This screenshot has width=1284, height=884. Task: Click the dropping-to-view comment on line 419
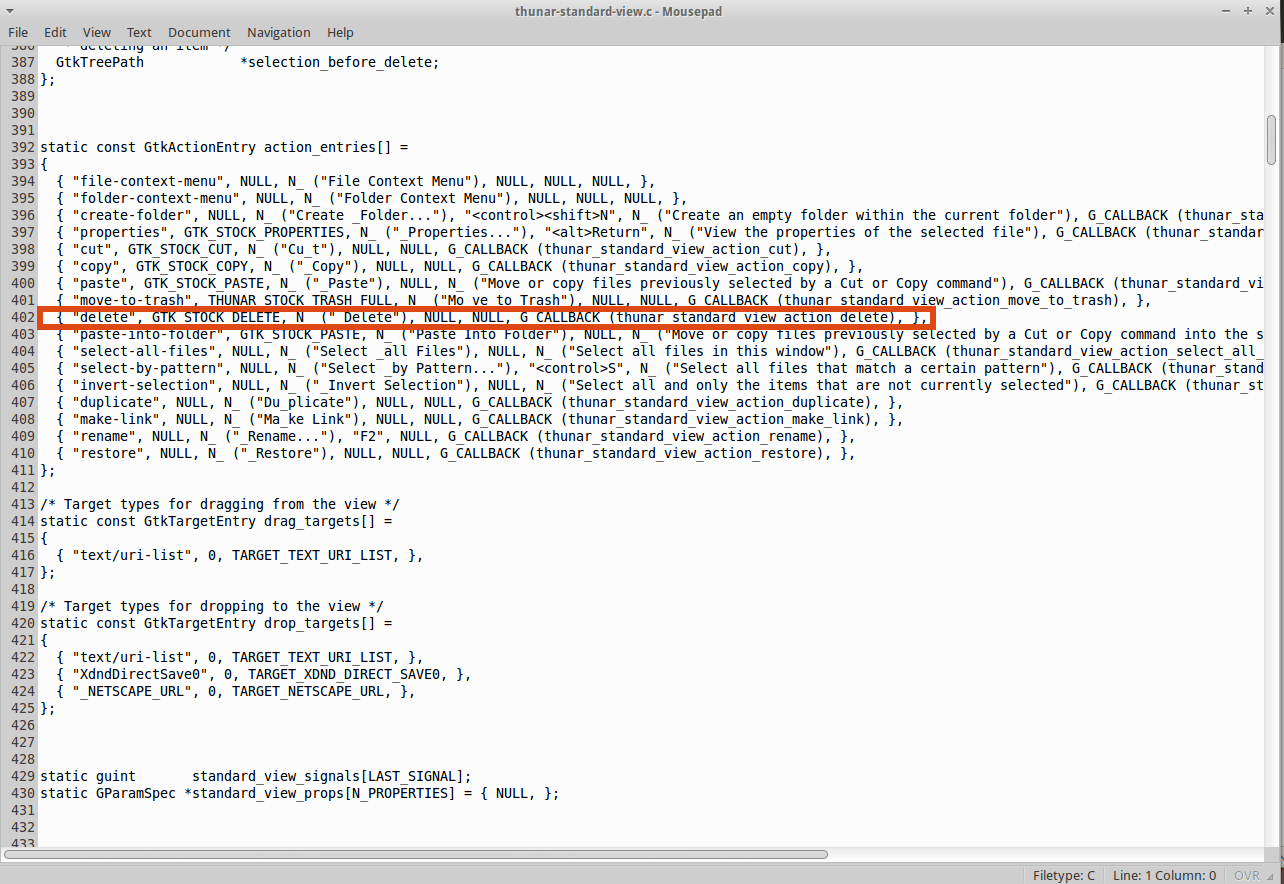tap(212, 606)
